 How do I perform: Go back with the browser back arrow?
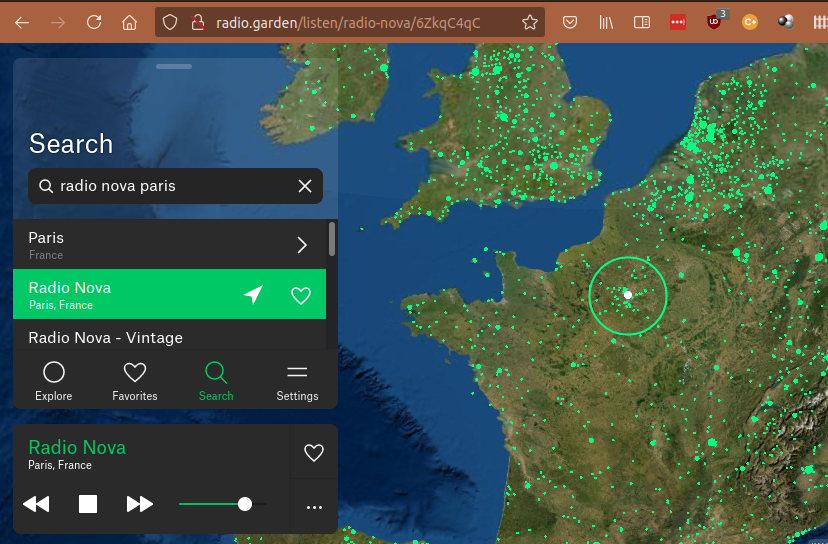pos(22,23)
